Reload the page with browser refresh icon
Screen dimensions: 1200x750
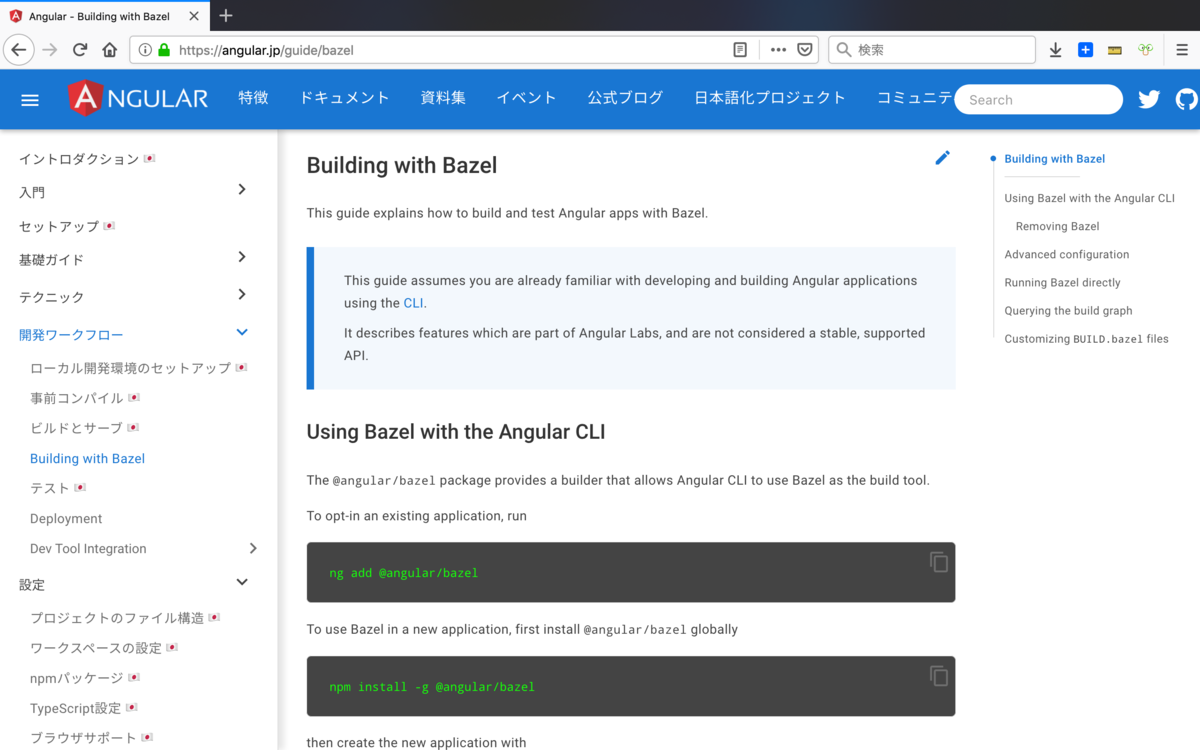[80, 50]
